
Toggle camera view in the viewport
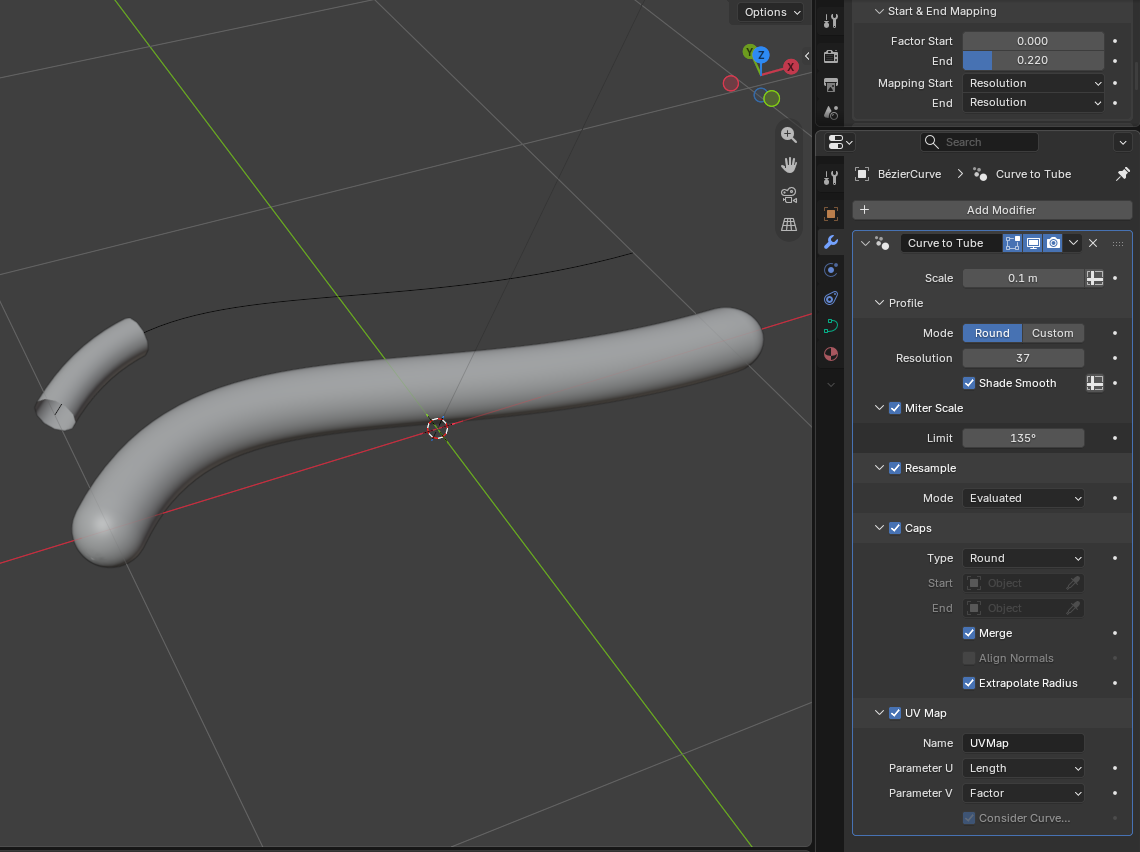tap(789, 195)
